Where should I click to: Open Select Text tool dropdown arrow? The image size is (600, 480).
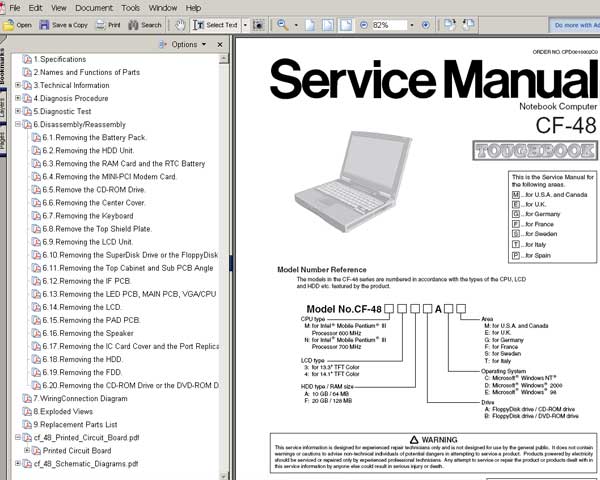(x=245, y=25)
